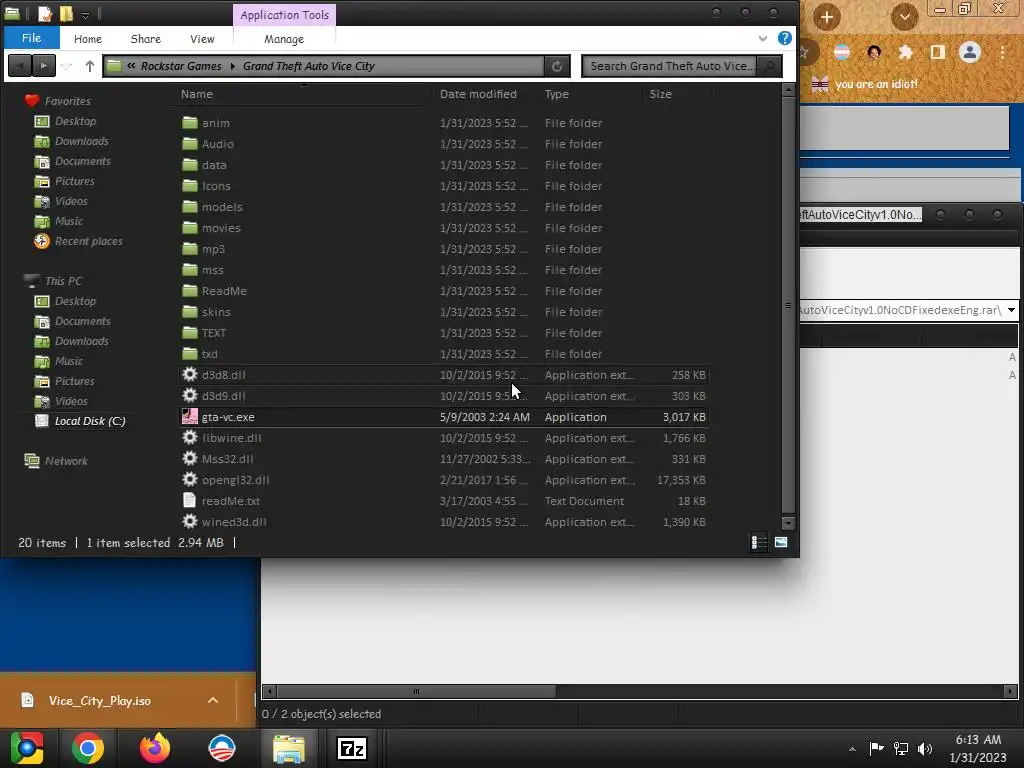Switch to large icons view icon
Screen dimensions: 1024x768
pos(781,542)
